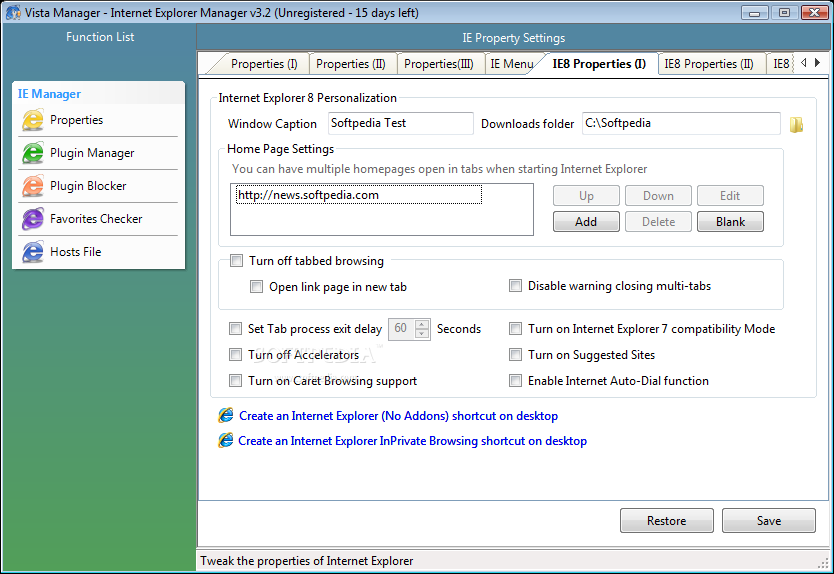Click the IE Manager panel header
Screen dimensions: 834x574
(x=98, y=94)
